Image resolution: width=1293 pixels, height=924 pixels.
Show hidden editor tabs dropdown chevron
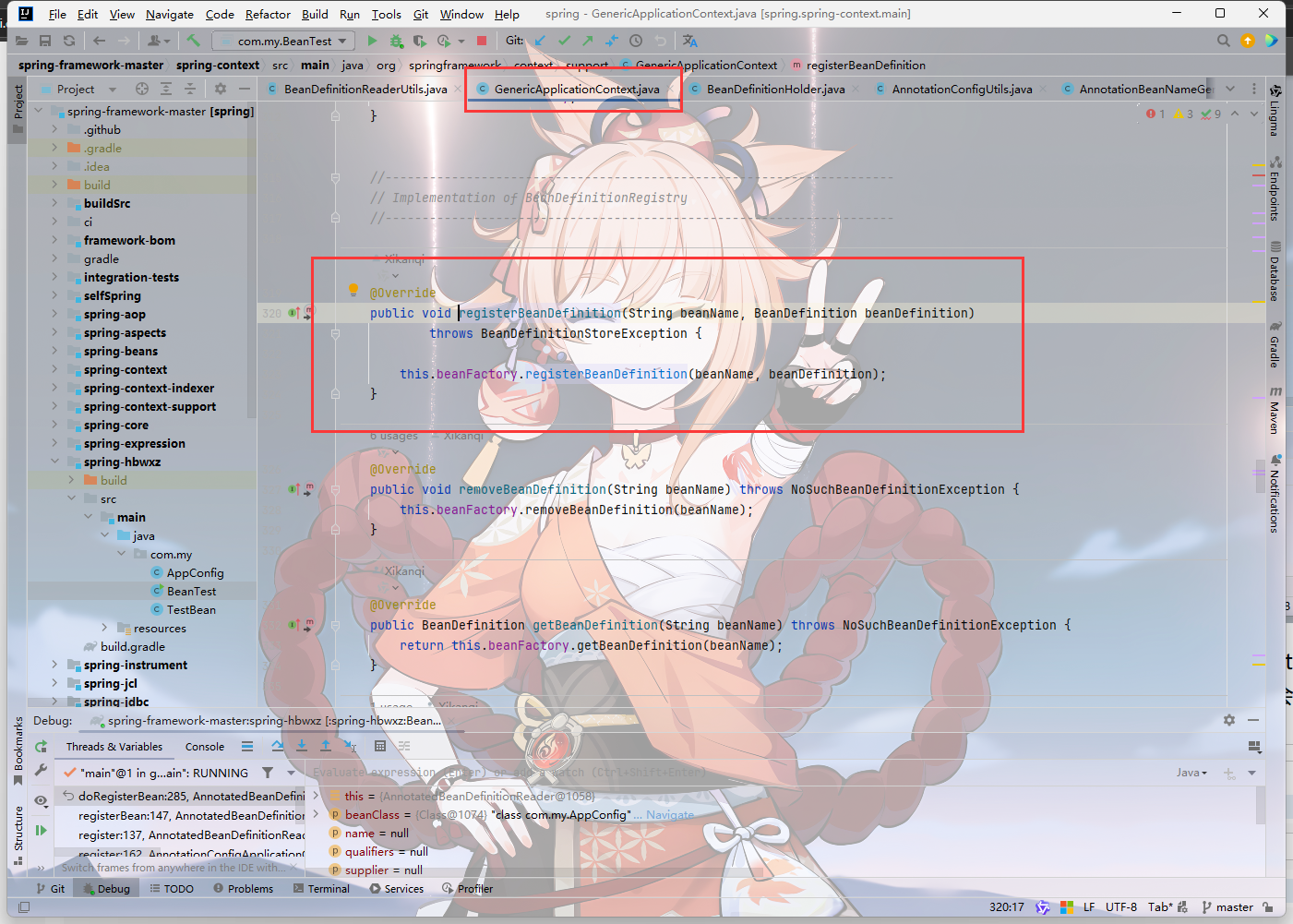1230,89
